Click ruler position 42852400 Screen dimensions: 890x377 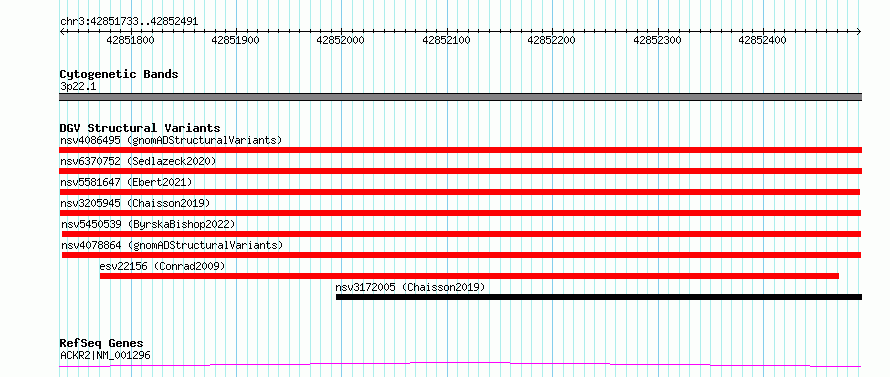point(762,40)
